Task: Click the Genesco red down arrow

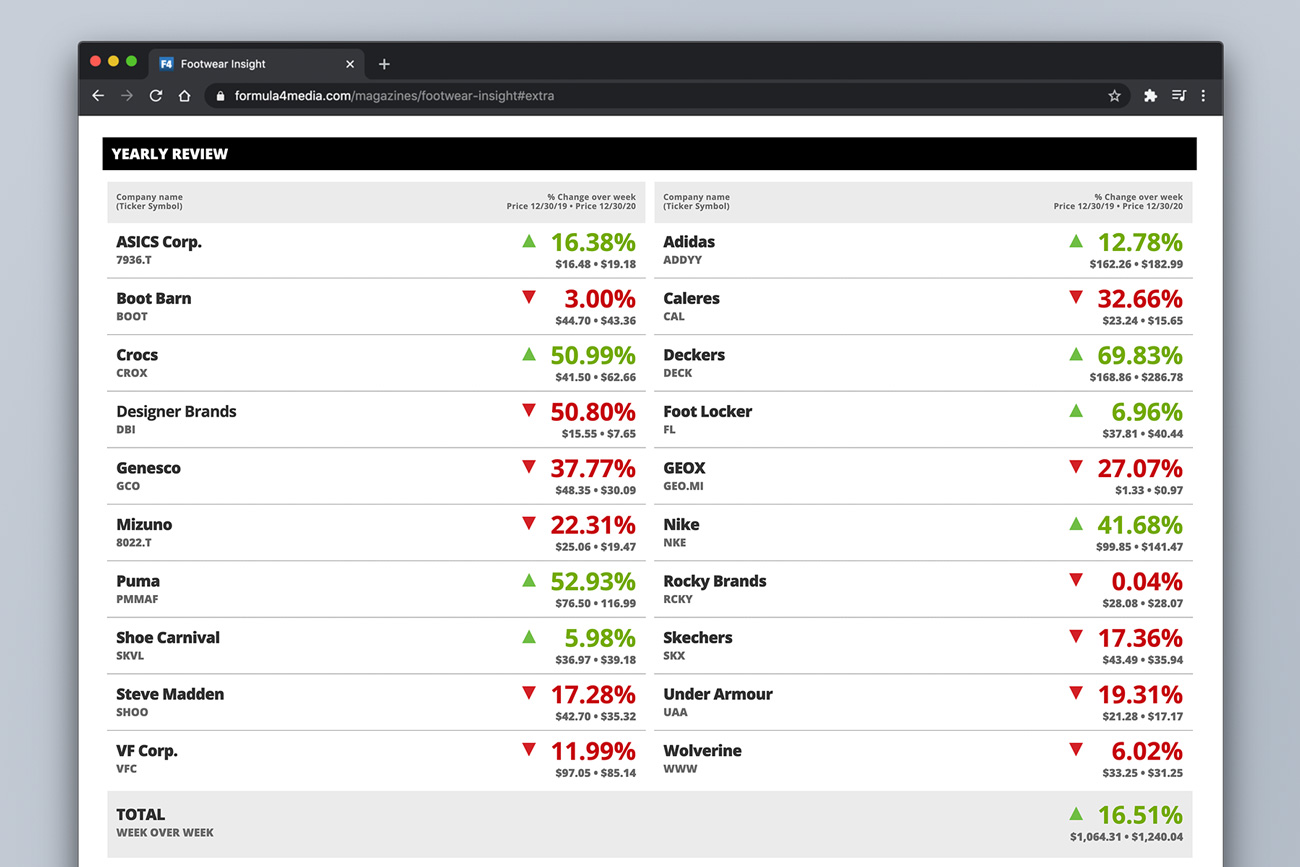Action: (x=529, y=467)
